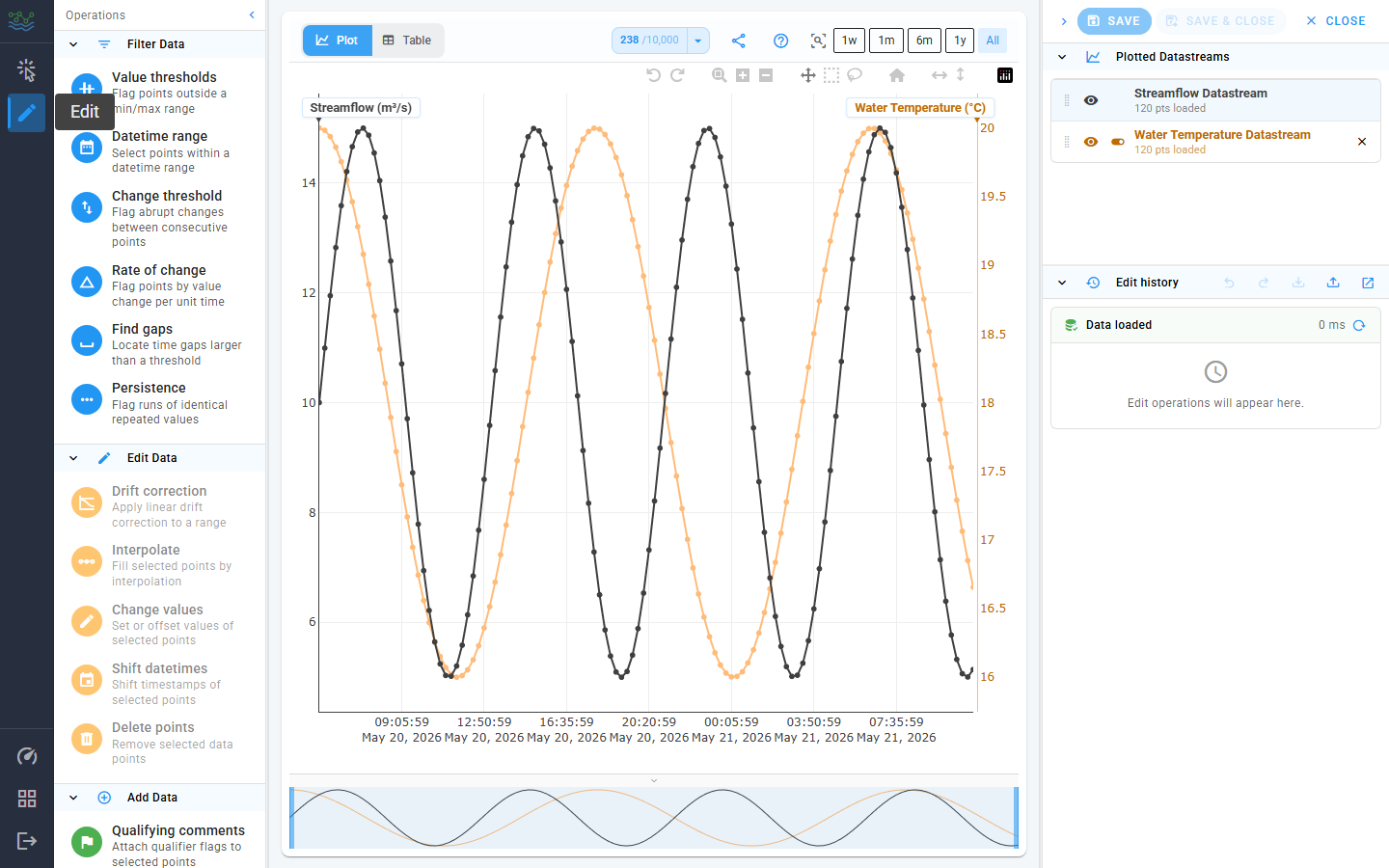This screenshot has height=868, width=1389.
Task: Select the lasso select tool
Action: 855,75
